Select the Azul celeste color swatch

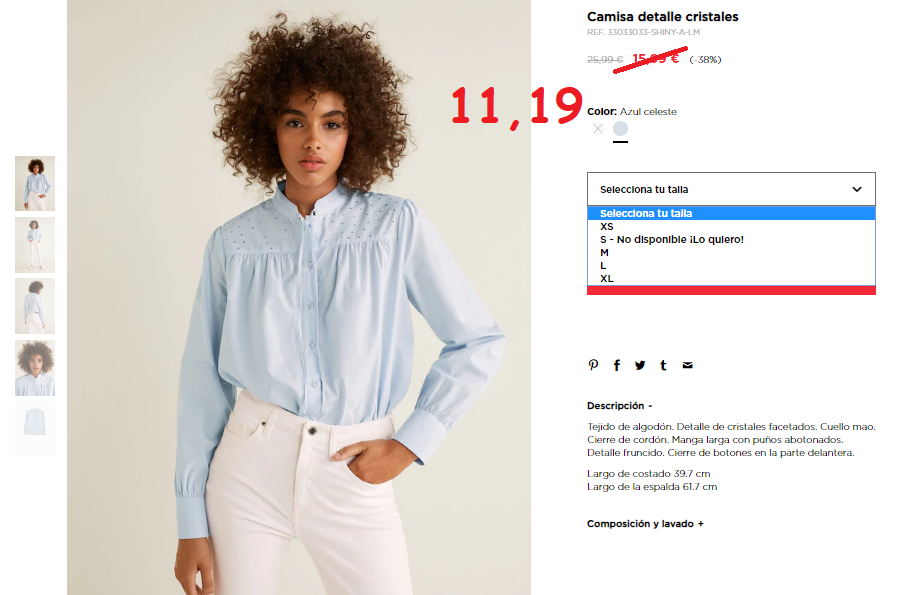pyautogui.click(x=620, y=129)
